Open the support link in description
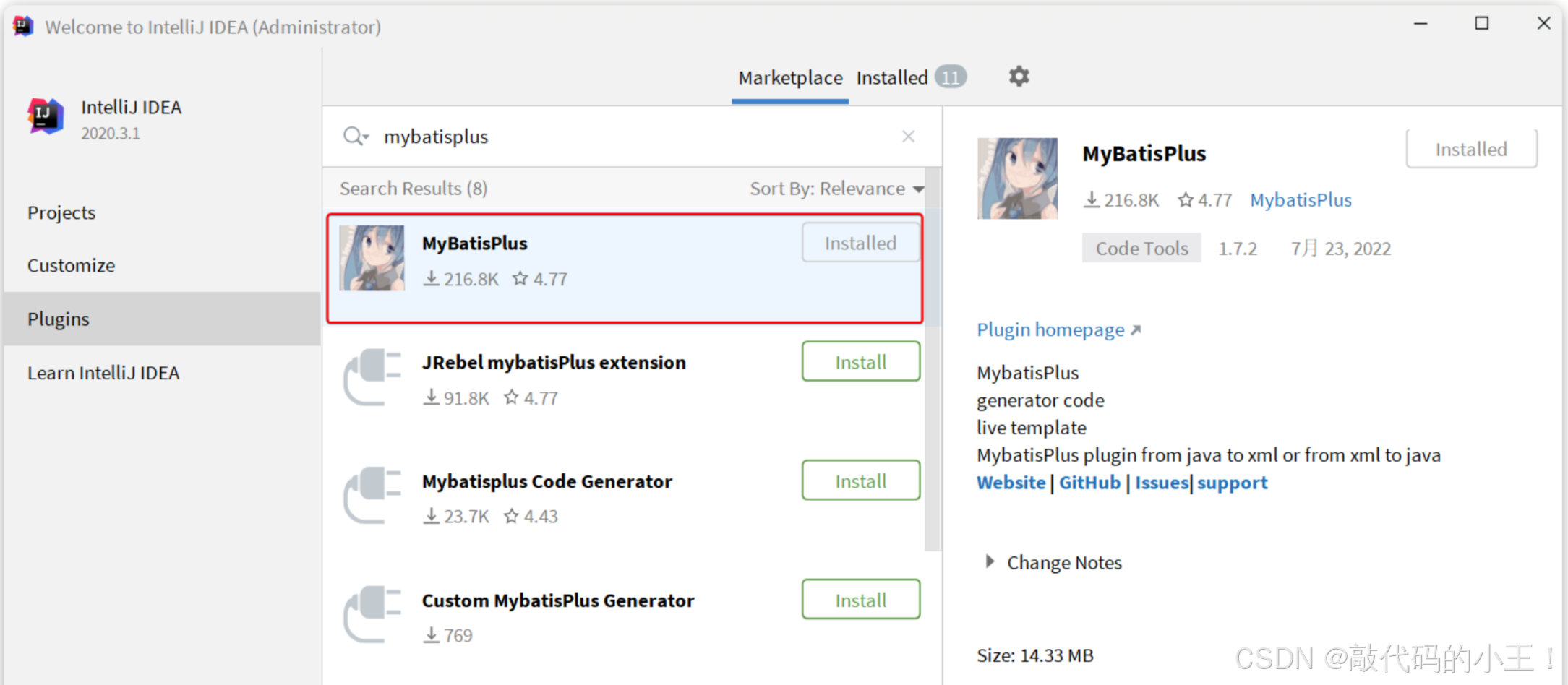 tap(1232, 483)
